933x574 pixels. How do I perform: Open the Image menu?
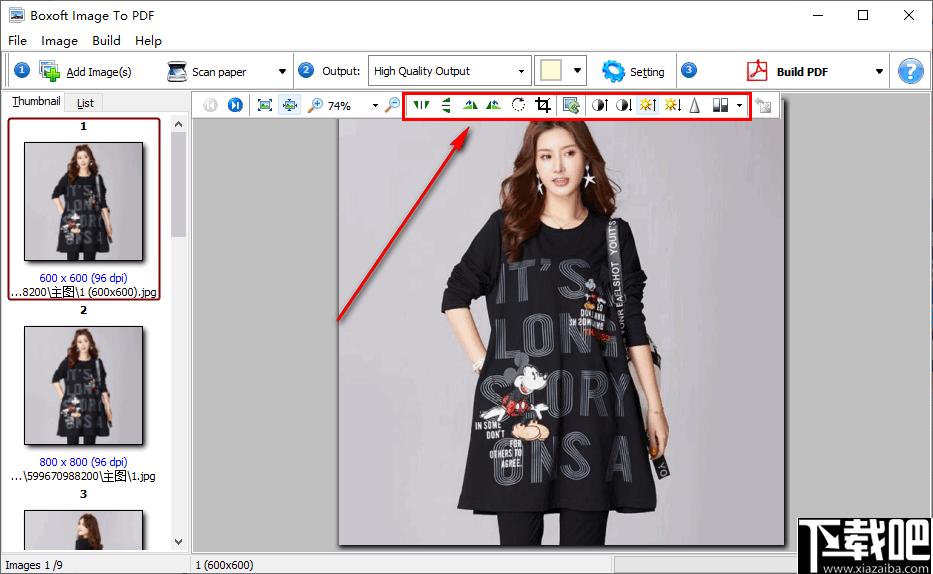(x=59, y=40)
